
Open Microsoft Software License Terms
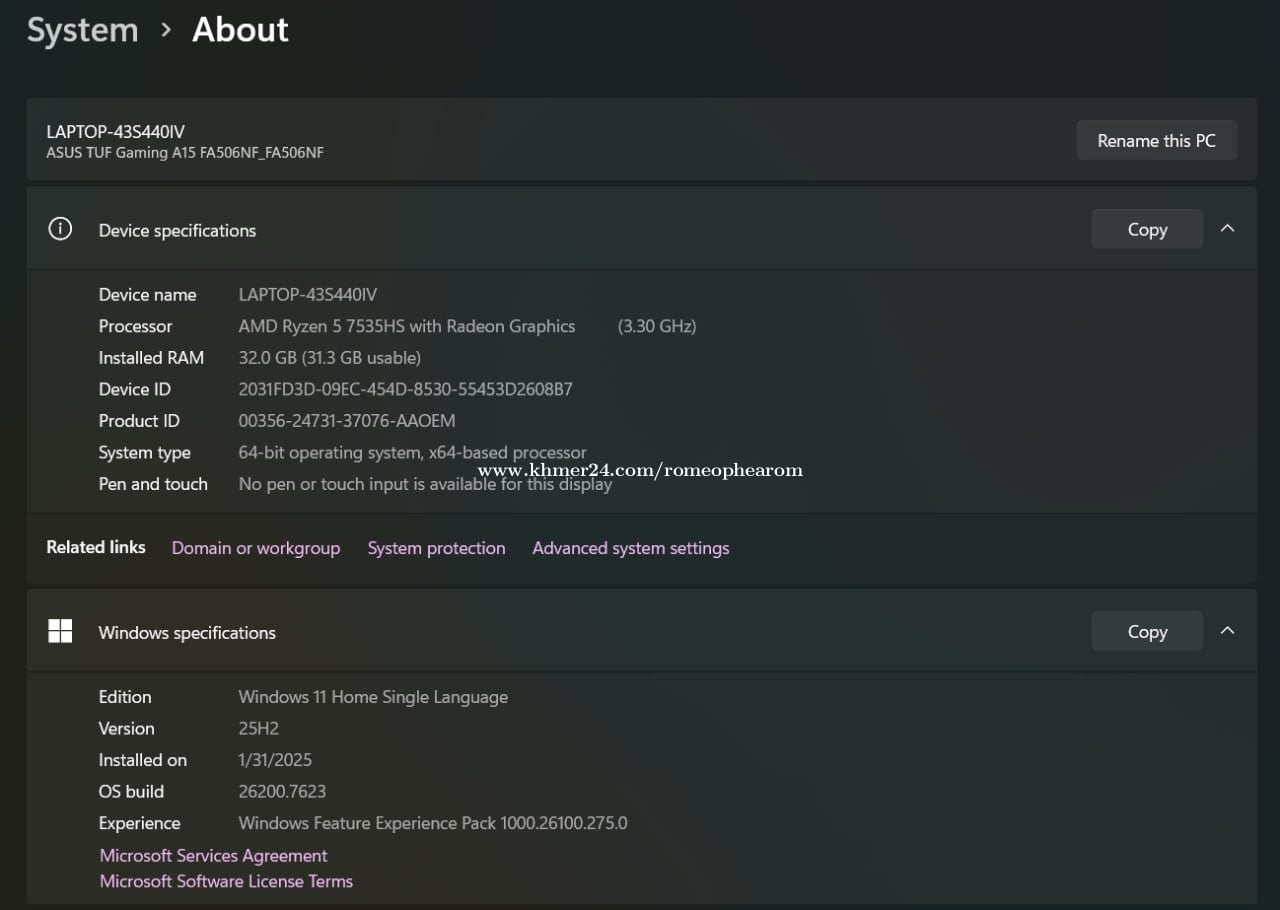226,881
